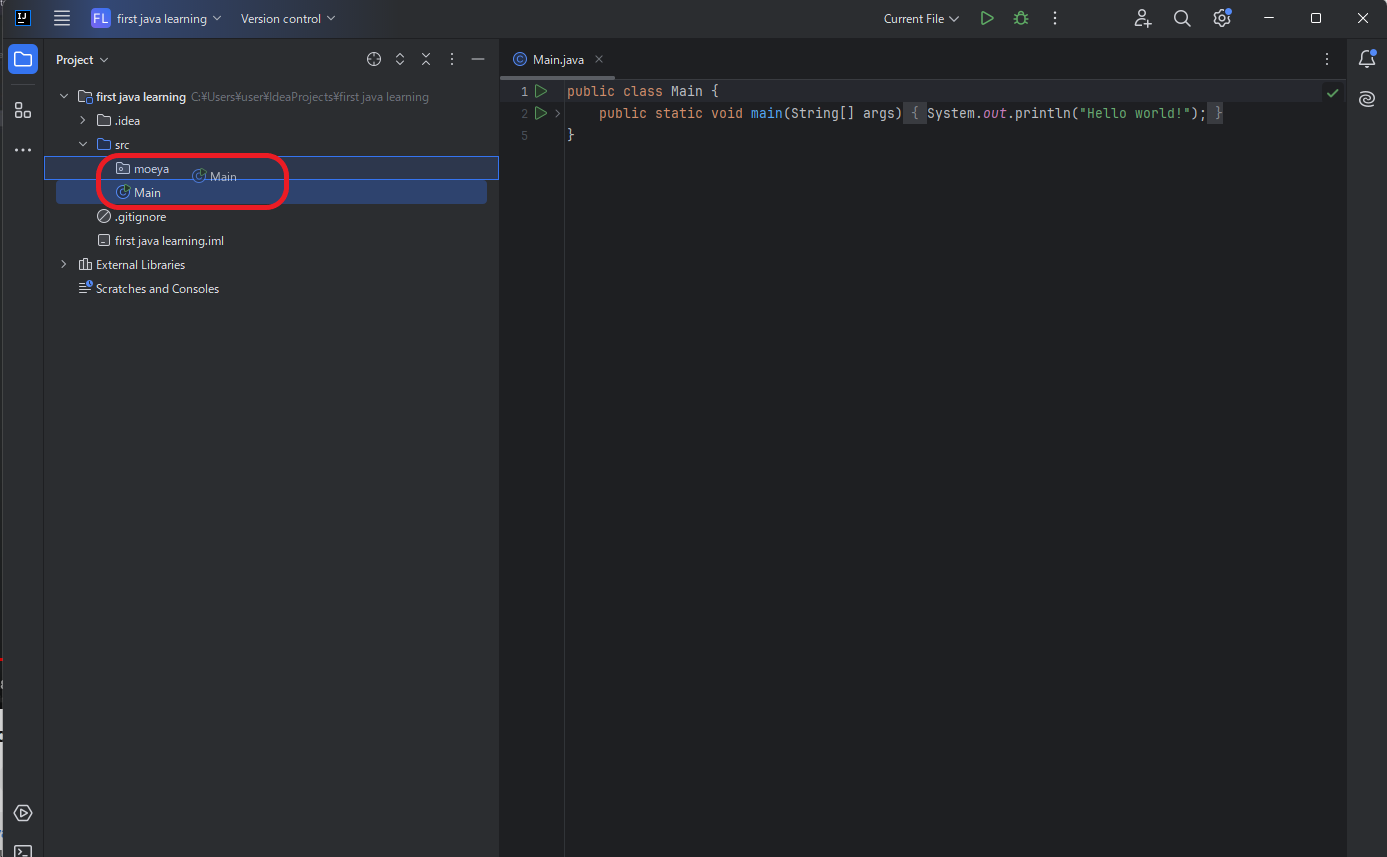
Task: Close the Main.java tab
Action: (599, 60)
